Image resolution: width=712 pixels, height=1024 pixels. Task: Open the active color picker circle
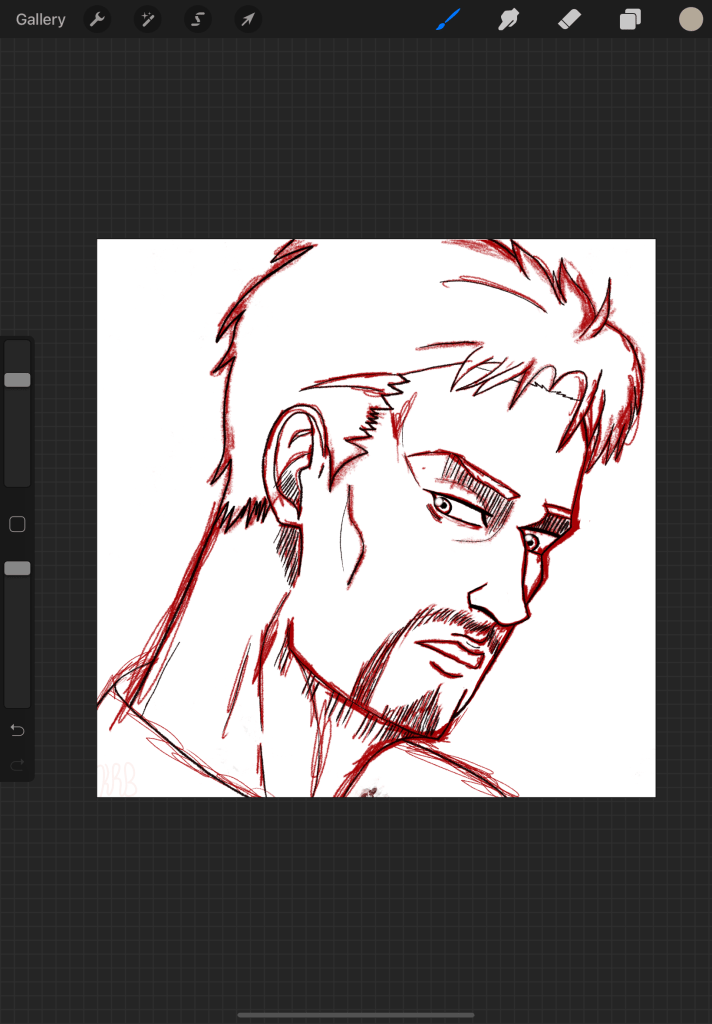point(690,20)
